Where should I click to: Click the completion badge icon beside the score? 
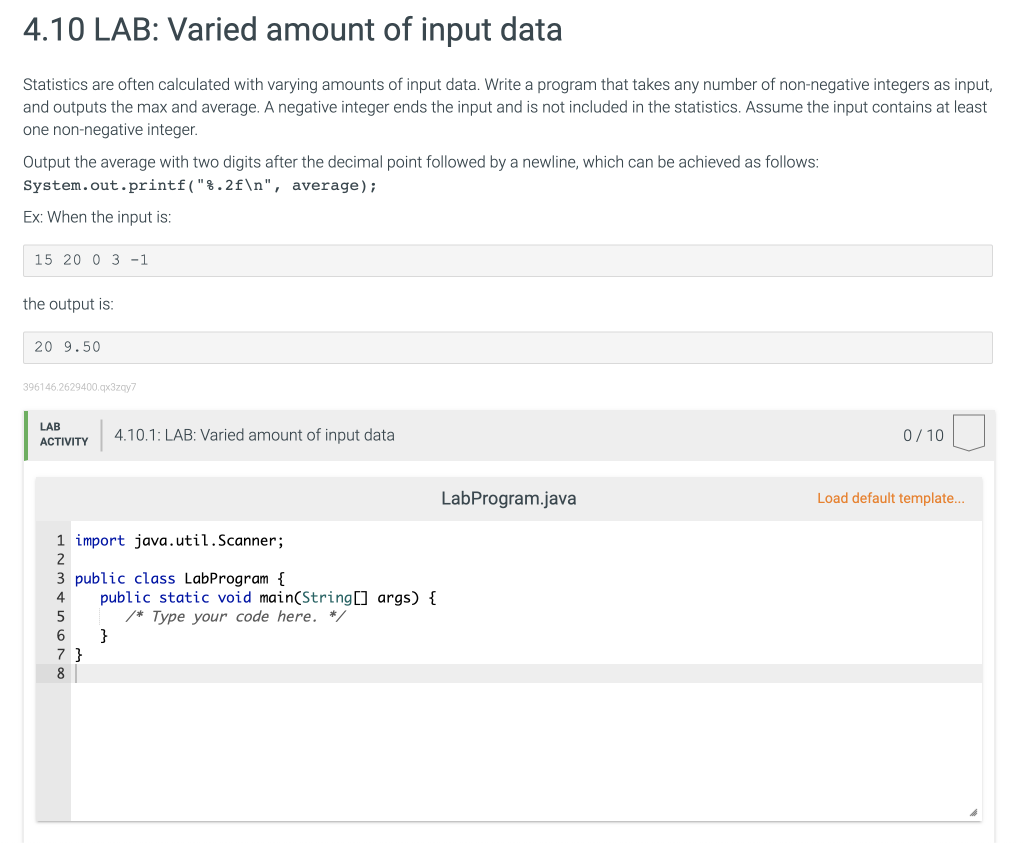click(969, 433)
